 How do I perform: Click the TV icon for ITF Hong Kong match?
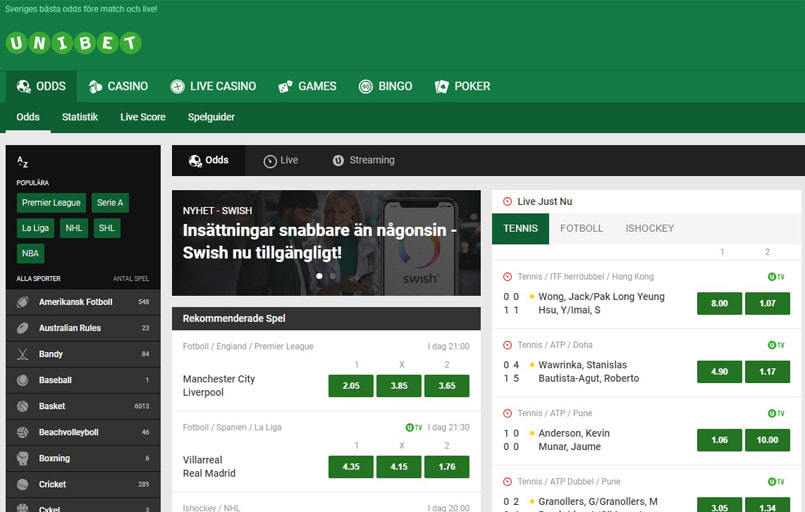pyautogui.click(x=776, y=277)
